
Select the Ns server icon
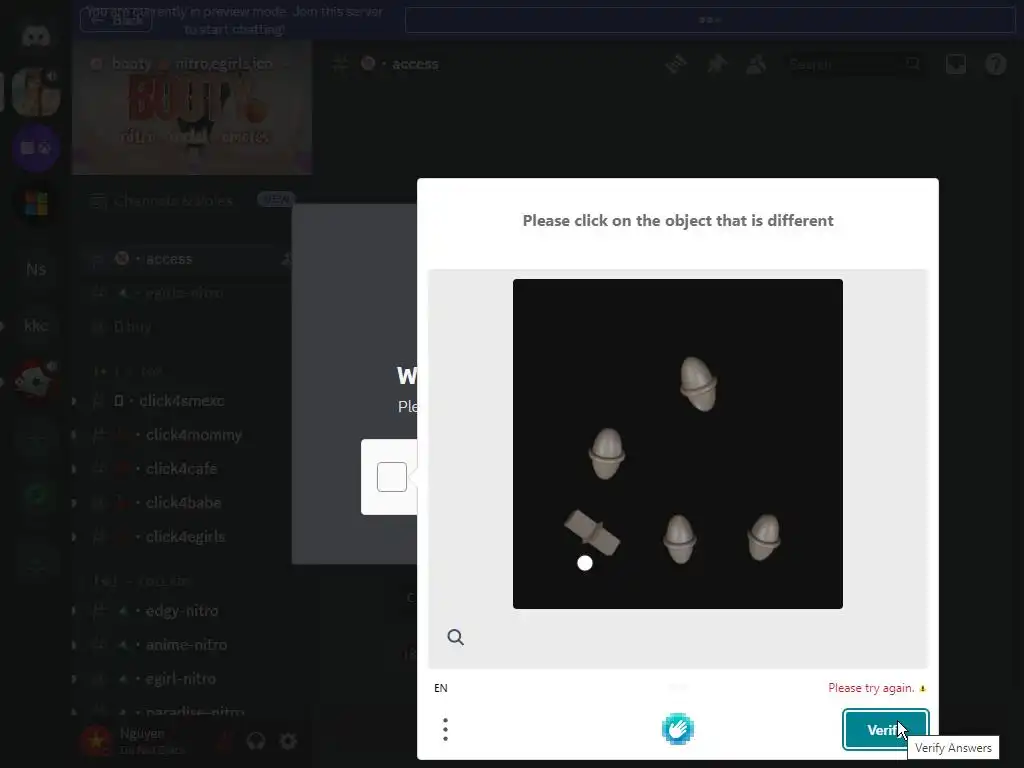(x=36, y=269)
